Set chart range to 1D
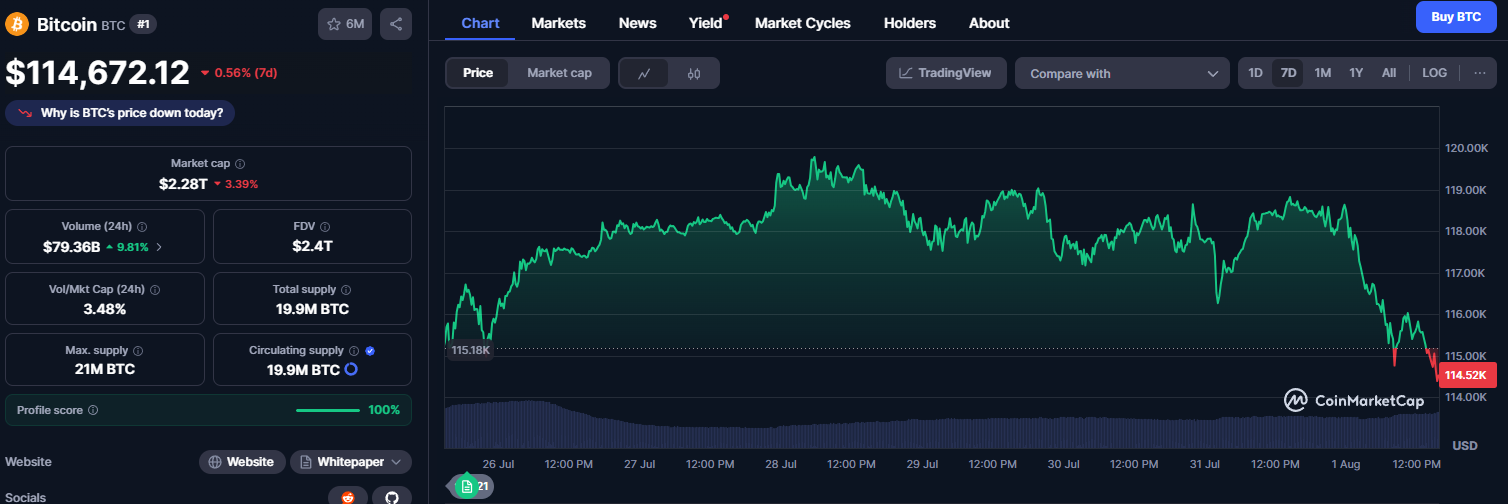The width and height of the screenshot is (1508, 504). click(x=1256, y=73)
